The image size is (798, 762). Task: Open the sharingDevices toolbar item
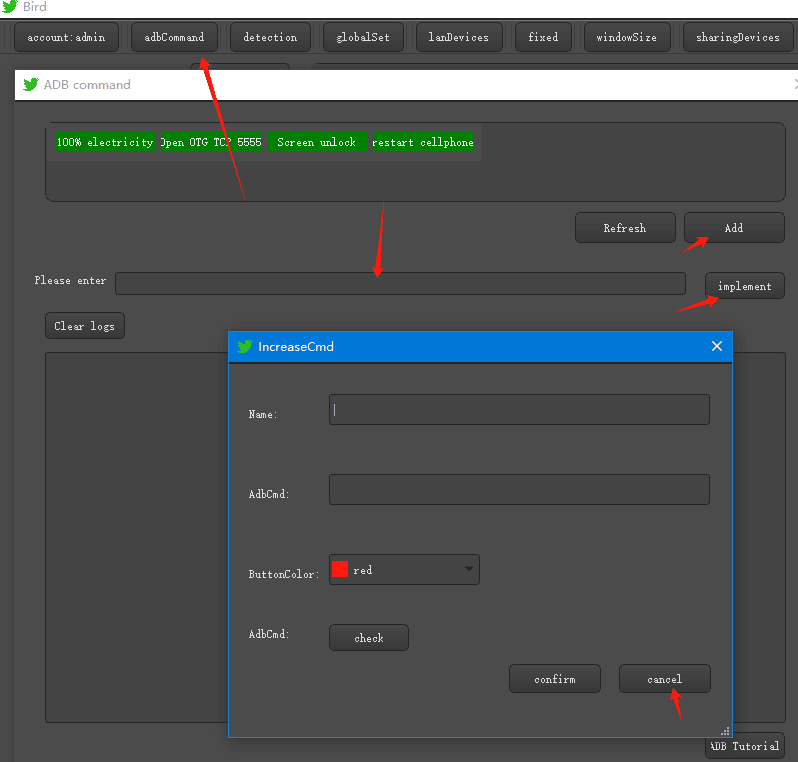pos(737,37)
